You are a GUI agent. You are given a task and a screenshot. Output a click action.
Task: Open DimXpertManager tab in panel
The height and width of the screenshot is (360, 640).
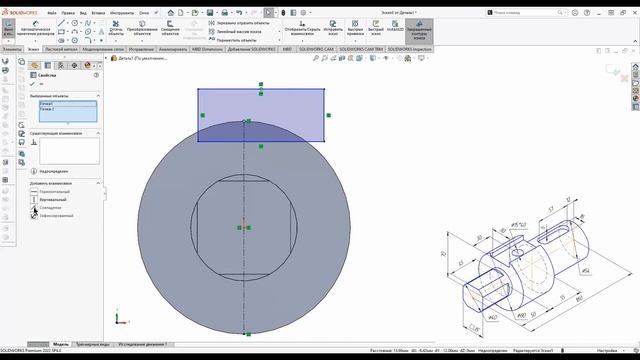click(74, 65)
